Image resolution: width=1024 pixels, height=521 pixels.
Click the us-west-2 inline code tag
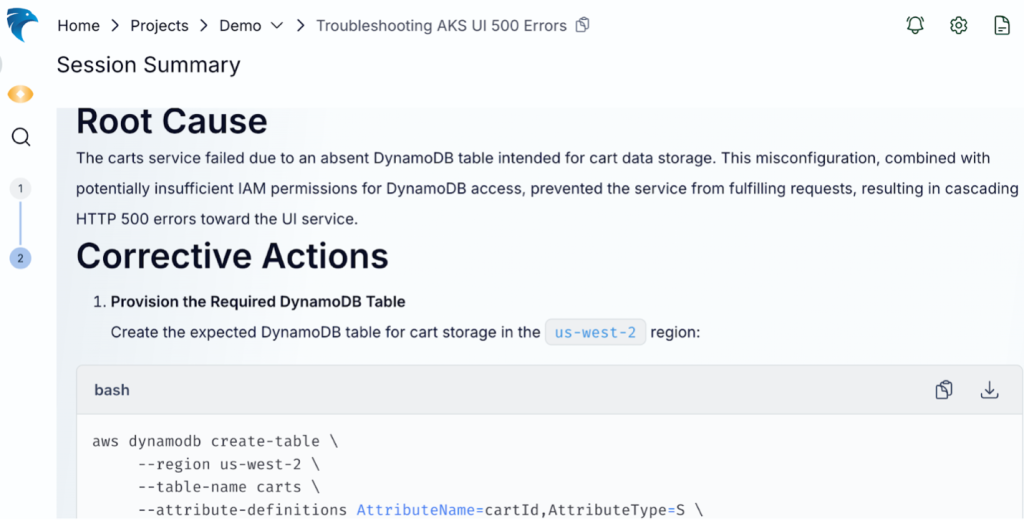[596, 332]
